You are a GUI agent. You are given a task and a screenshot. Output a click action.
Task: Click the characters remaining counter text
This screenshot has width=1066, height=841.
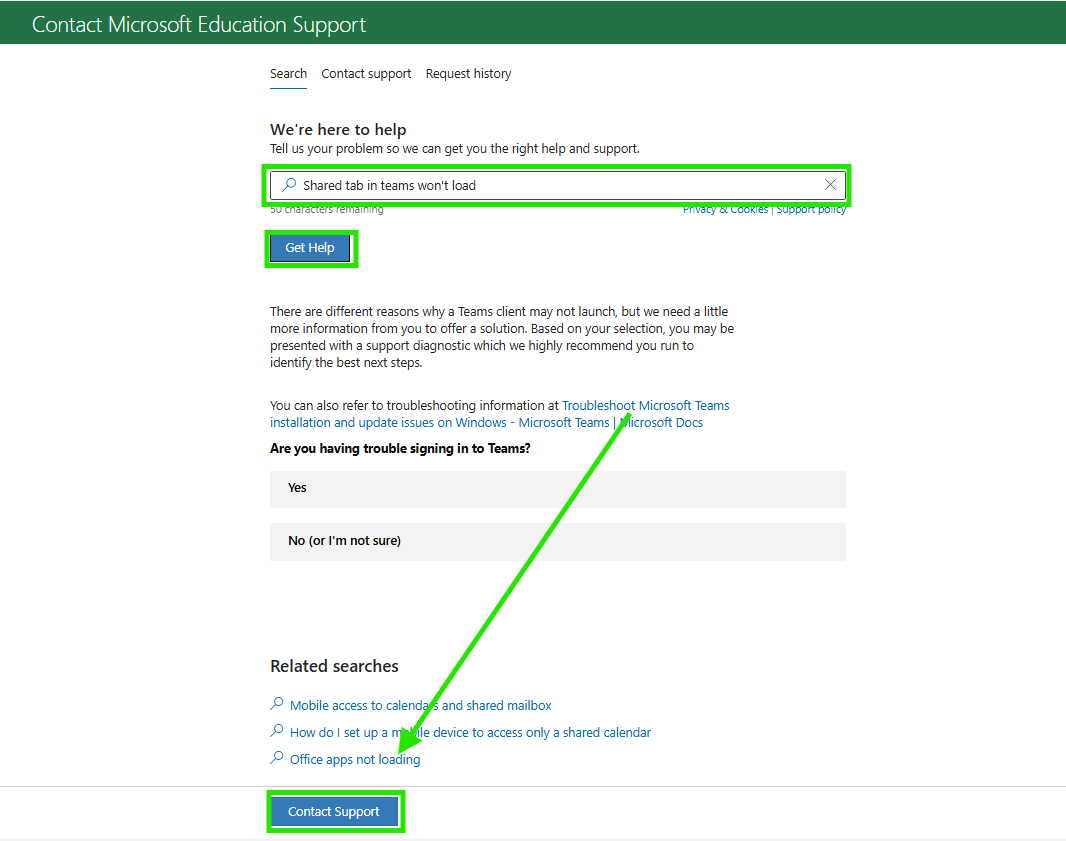pyautogui.click(x=326, y=209)
